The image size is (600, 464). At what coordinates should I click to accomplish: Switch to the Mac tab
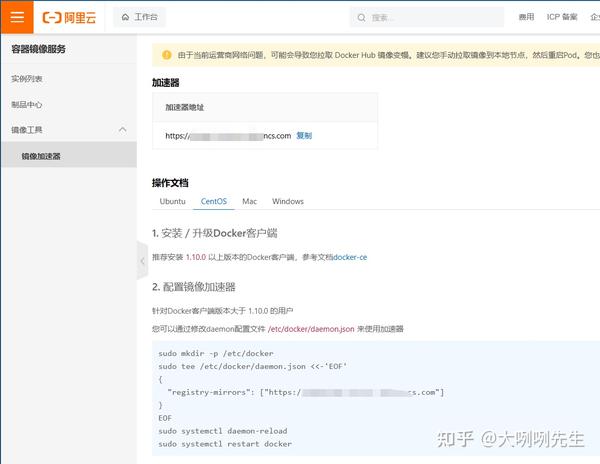(249, 201)
